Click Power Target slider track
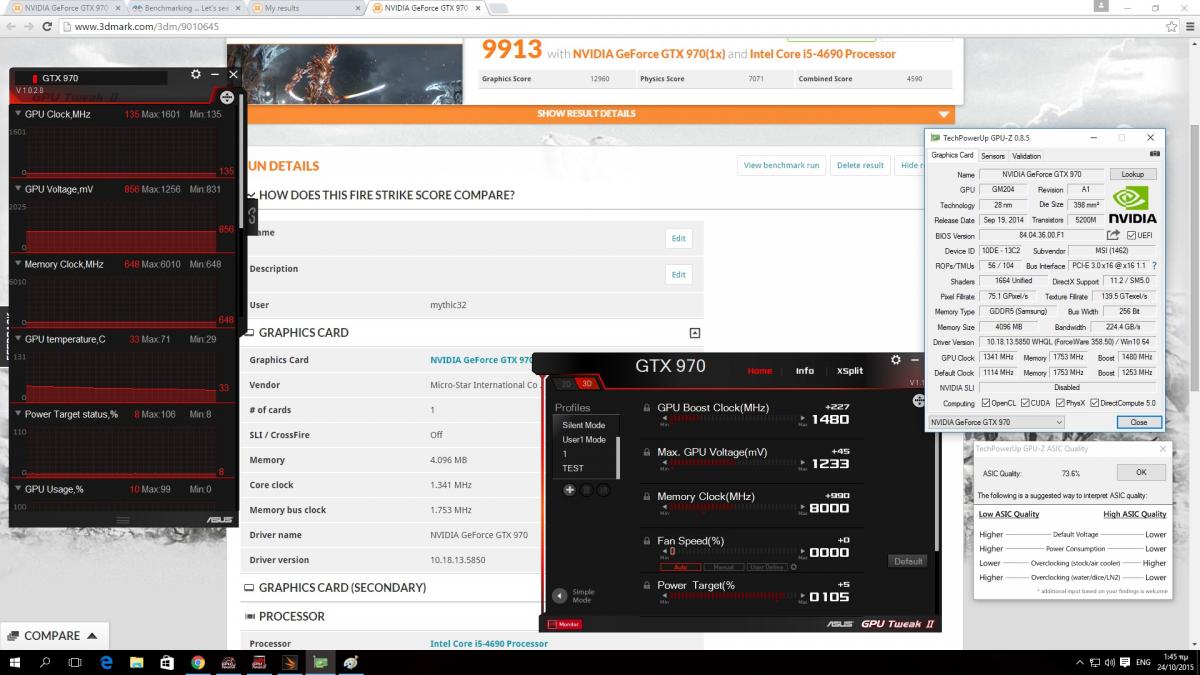Image resolution: width=1200 pixels, height=675 pixels. click(x=733, y=596)
